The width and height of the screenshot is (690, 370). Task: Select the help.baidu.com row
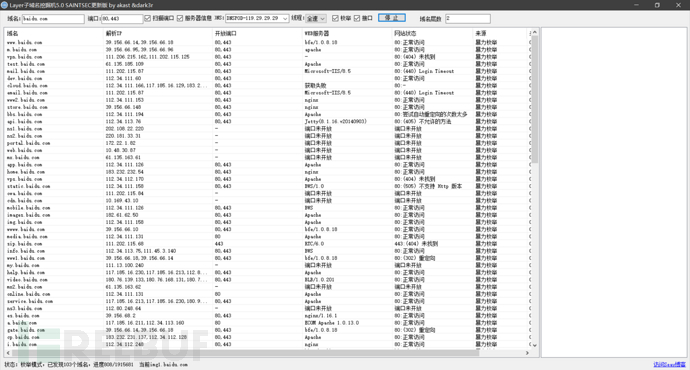267,272
